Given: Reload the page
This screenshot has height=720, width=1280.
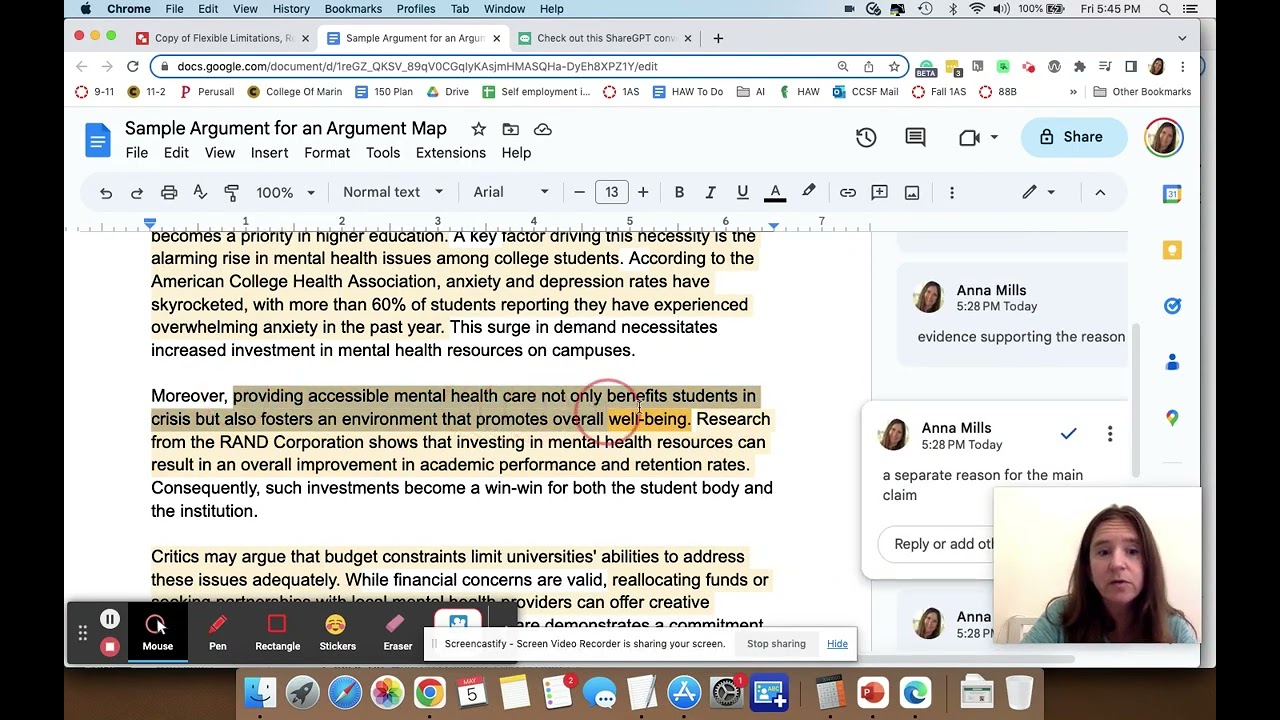Looking at the screenshot, I should point(132,66).
